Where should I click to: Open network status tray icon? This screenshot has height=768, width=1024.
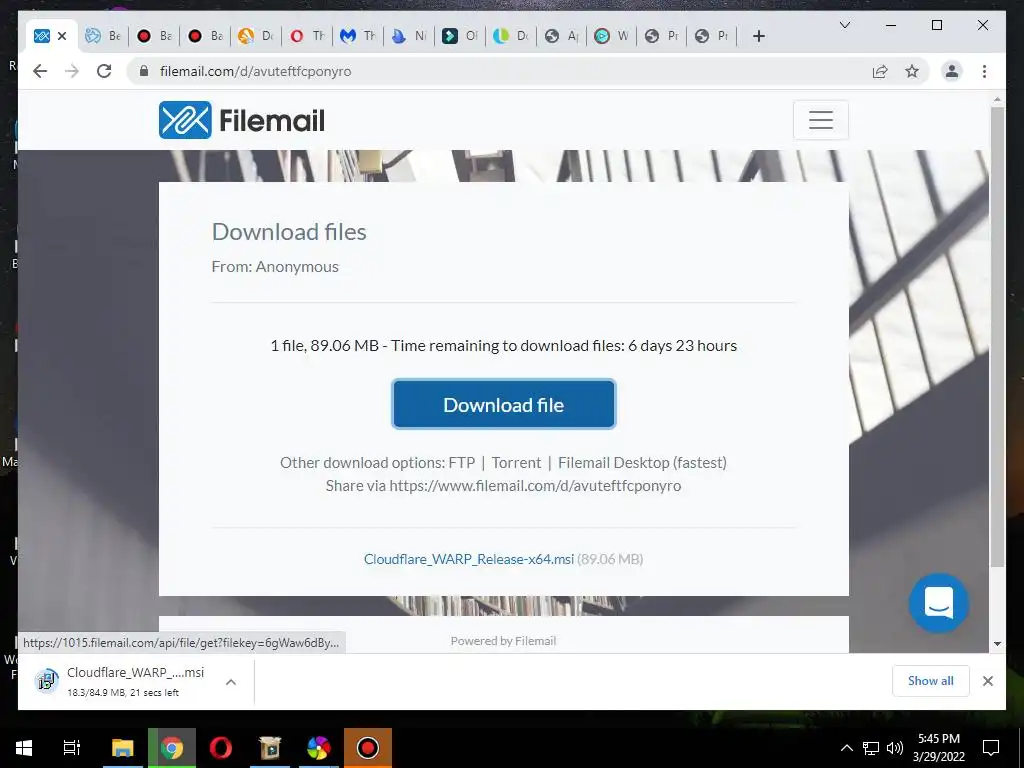point(871,748)
